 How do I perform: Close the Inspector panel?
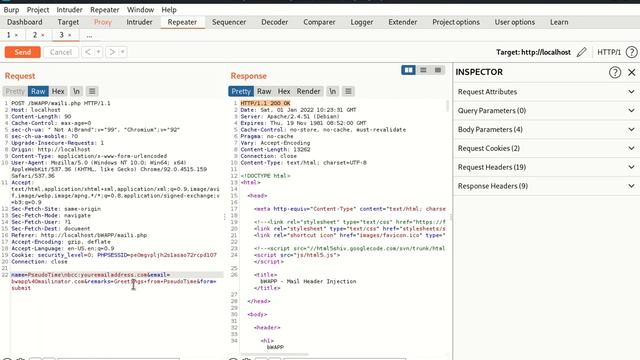[x=631, y=72]
